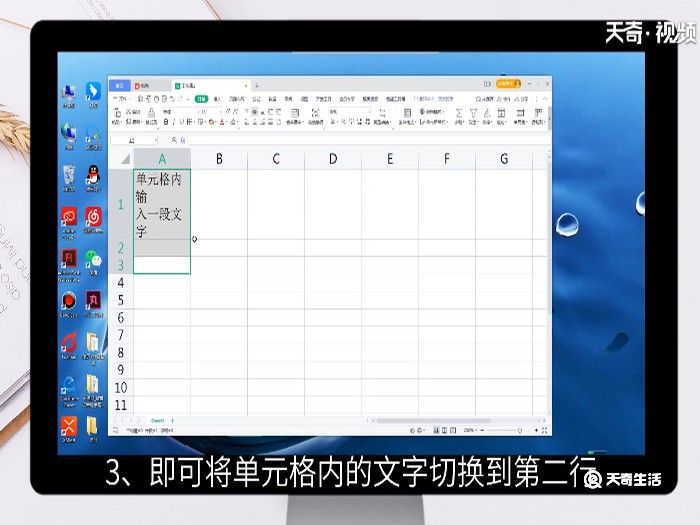The width and height of the screenshot is (700, 525).
Task: Click the Sort icon in ribbon
Action: click(x=488, y=113)
